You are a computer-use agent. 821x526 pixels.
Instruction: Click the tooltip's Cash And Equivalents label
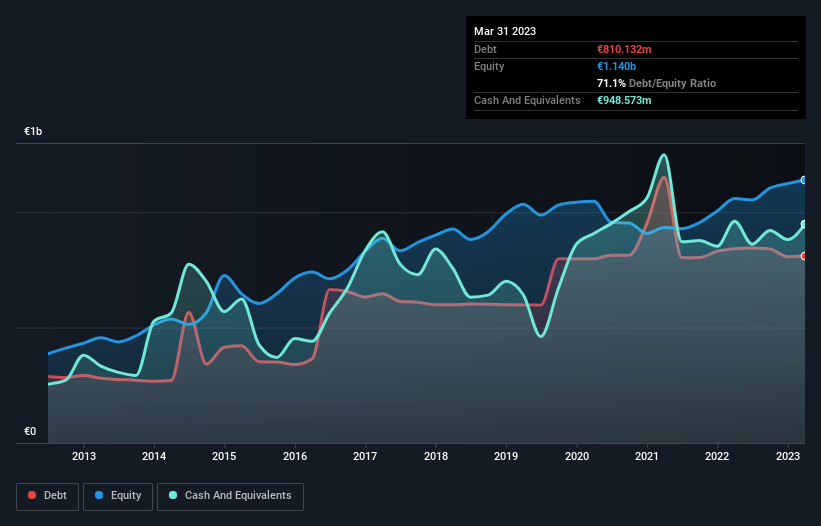click(x=527, y=100)
